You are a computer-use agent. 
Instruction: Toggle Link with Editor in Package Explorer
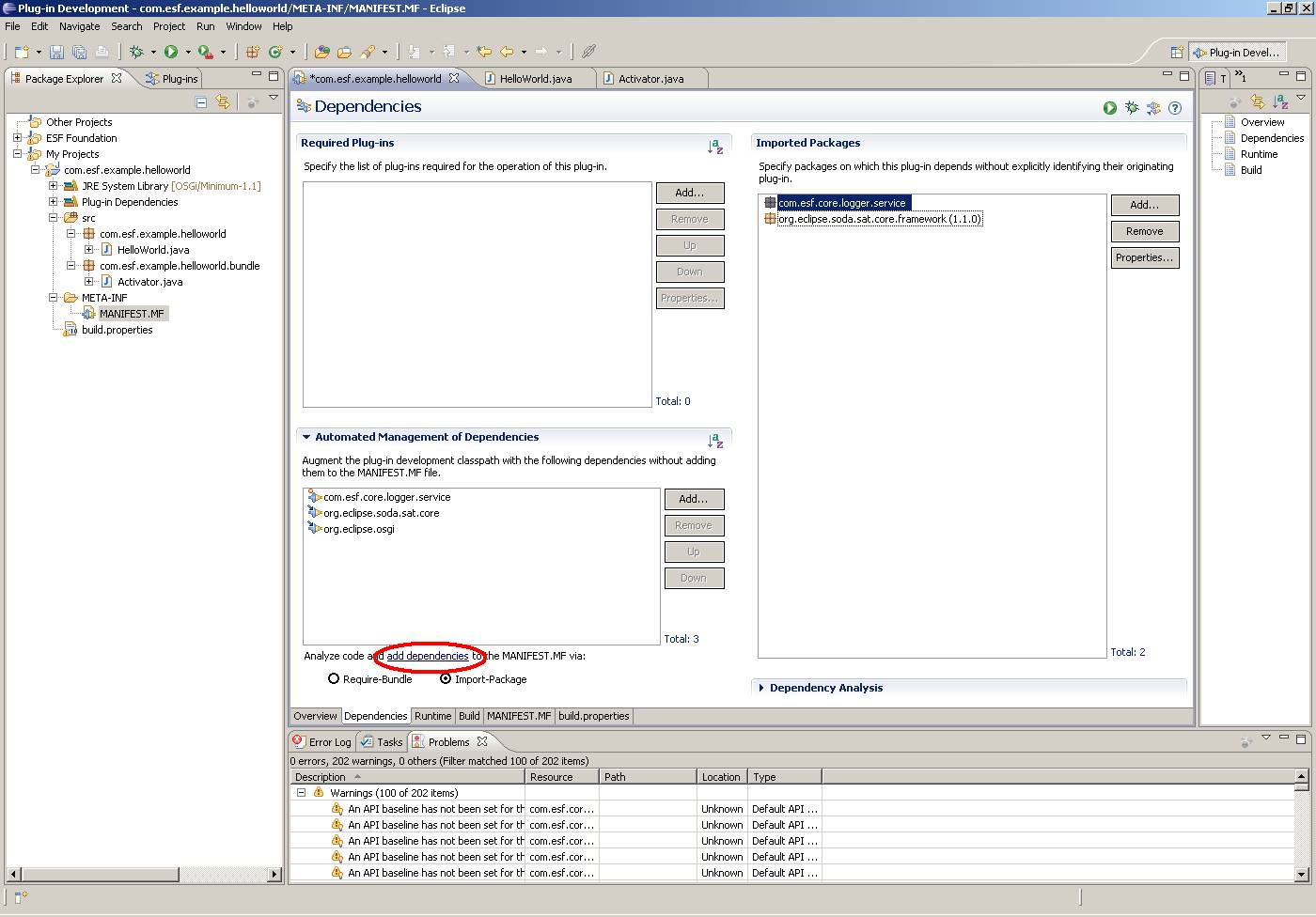(x=223, y=101)
